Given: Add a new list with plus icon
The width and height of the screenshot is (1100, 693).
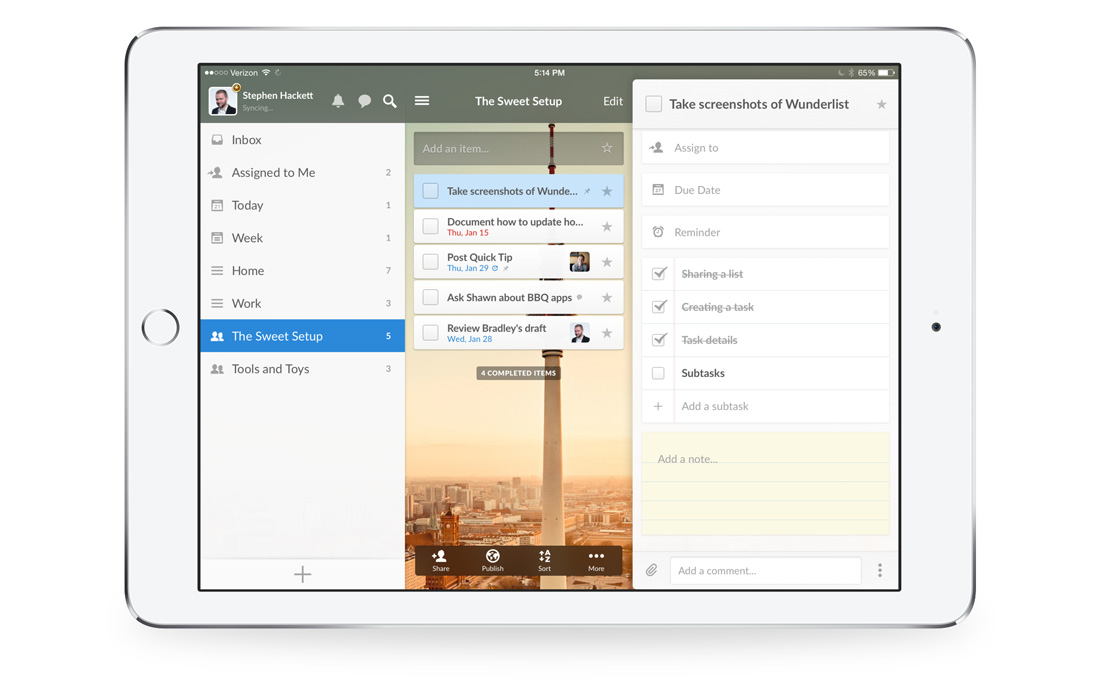Looking at the screenshot, I should click(302, 574).
